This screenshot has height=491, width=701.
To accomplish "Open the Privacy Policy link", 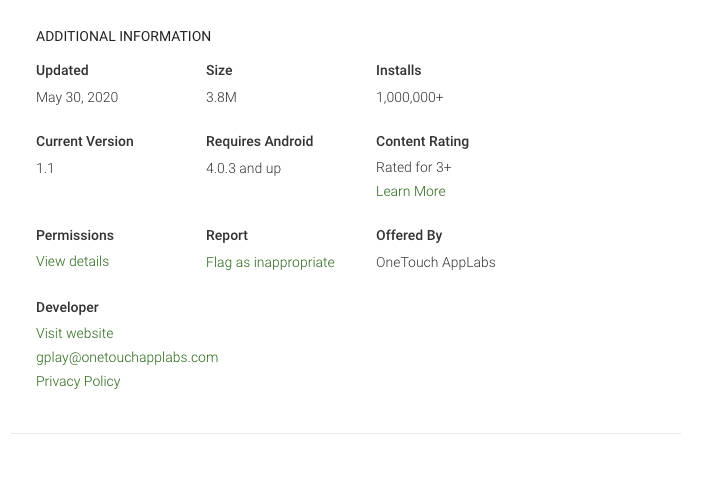I will click(78, 381).
